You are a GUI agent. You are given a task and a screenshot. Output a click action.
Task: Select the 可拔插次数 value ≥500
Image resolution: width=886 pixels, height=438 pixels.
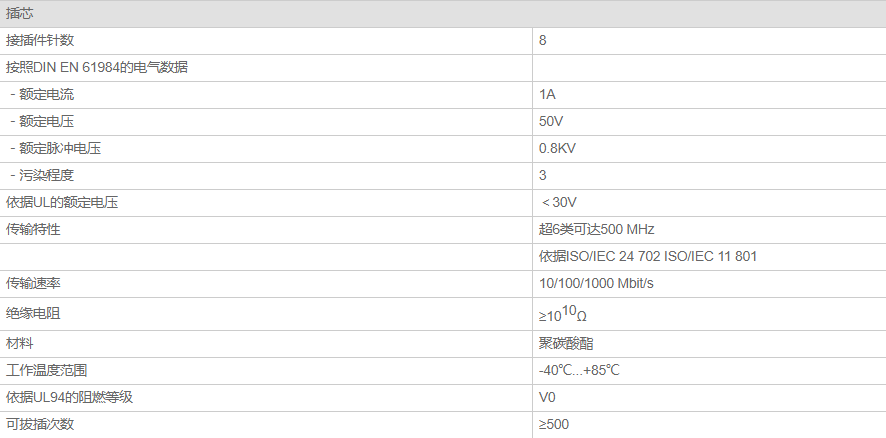(554, 424)
